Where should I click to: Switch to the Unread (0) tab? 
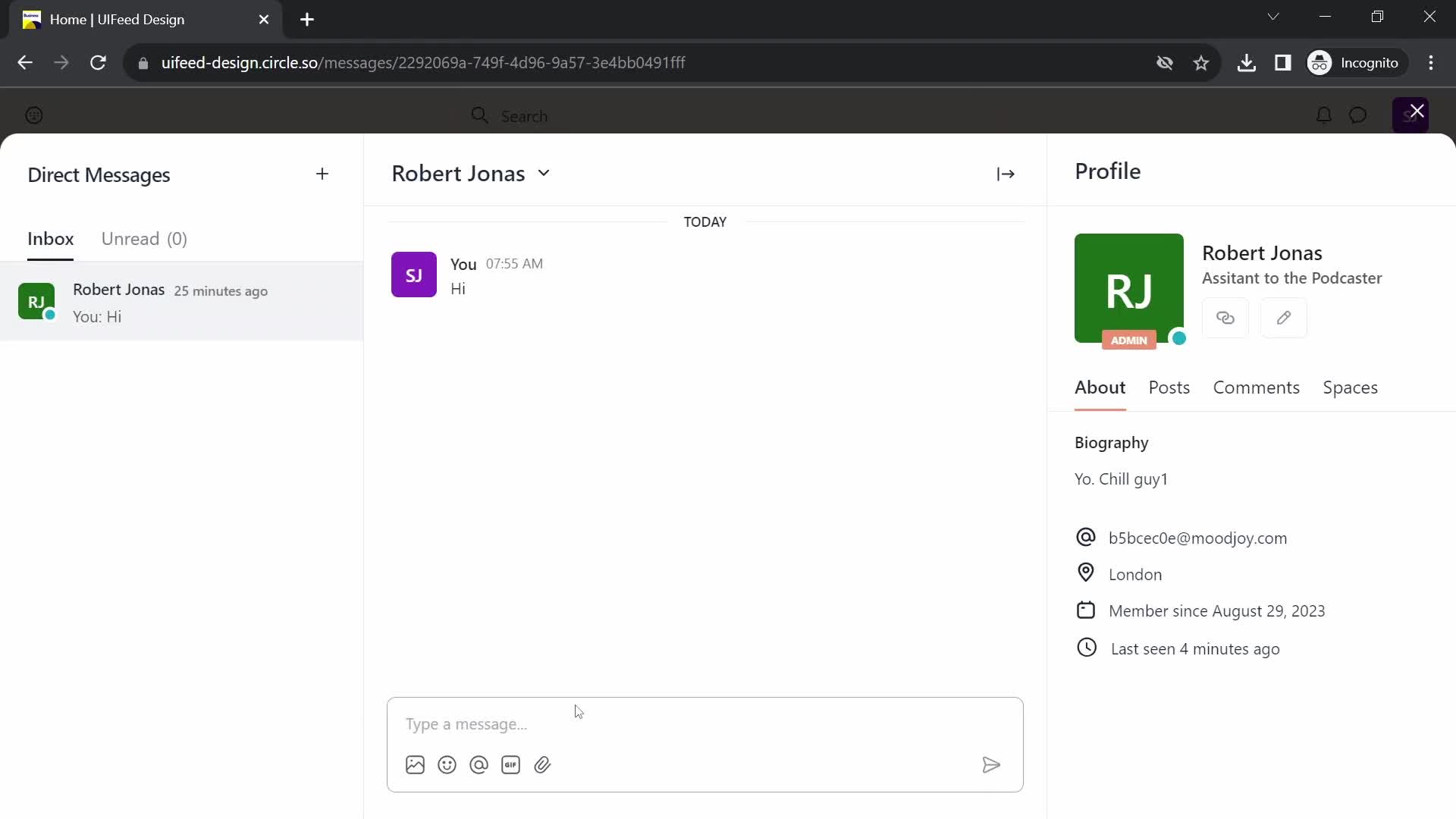point(144,239)
